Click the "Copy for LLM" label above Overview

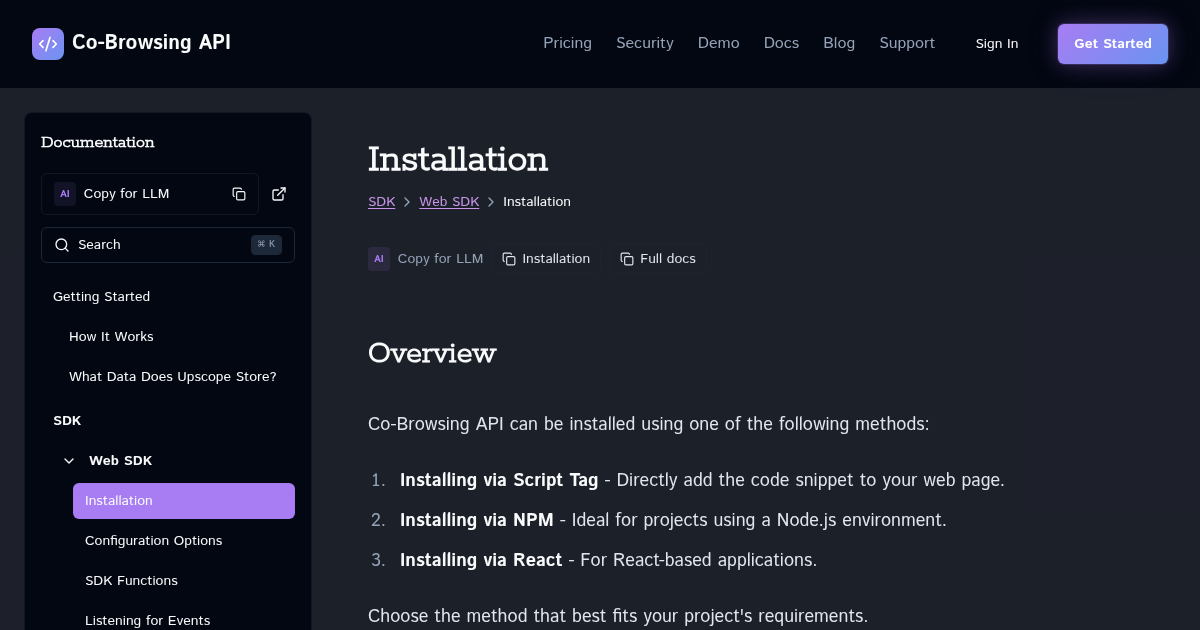(x=440, y=259)
